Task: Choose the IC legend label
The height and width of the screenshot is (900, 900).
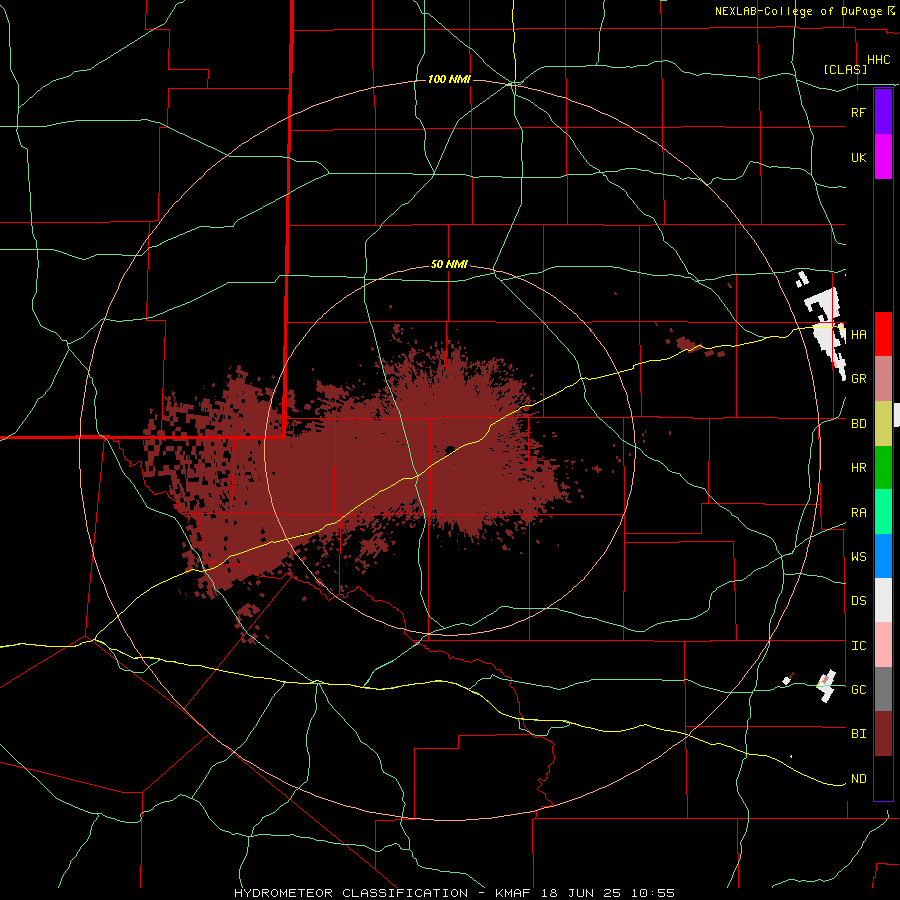Action: (858, 646)
